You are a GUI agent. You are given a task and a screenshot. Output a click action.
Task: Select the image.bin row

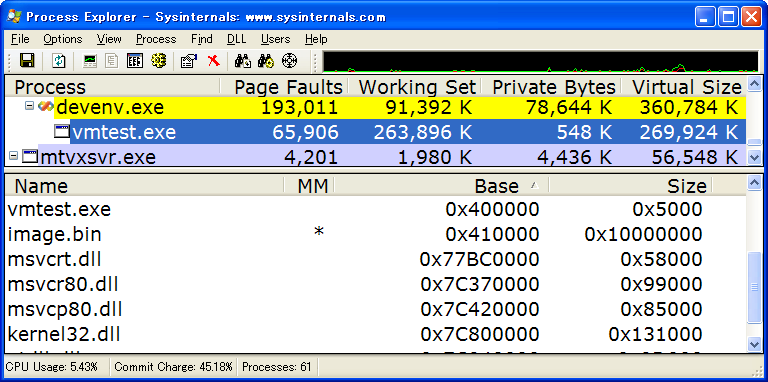375,234
